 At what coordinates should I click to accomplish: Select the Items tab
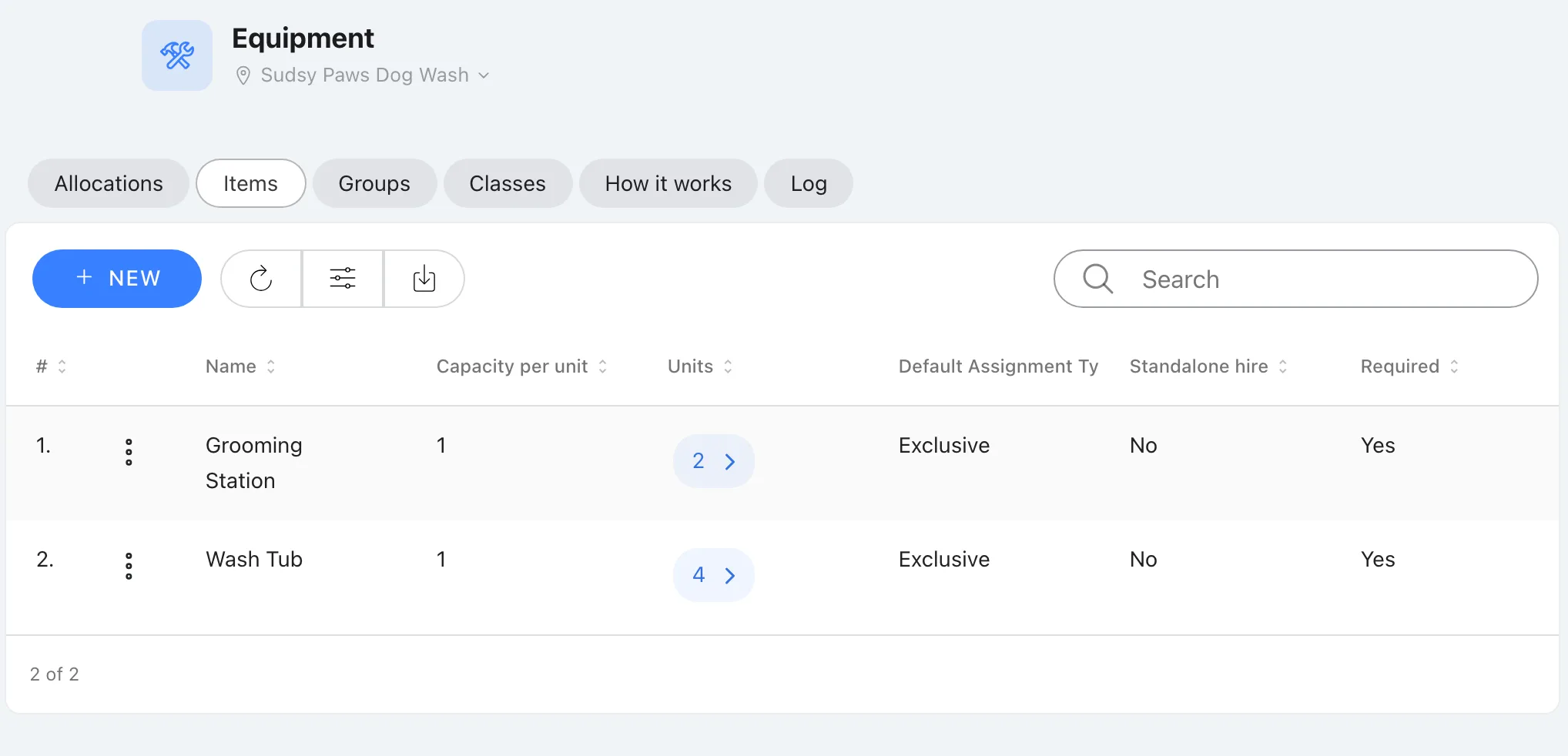[251, 183]
